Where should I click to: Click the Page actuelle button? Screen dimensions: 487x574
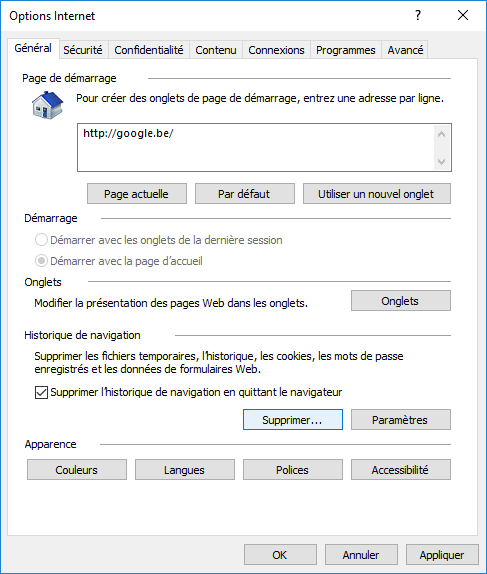coord(137,194)
